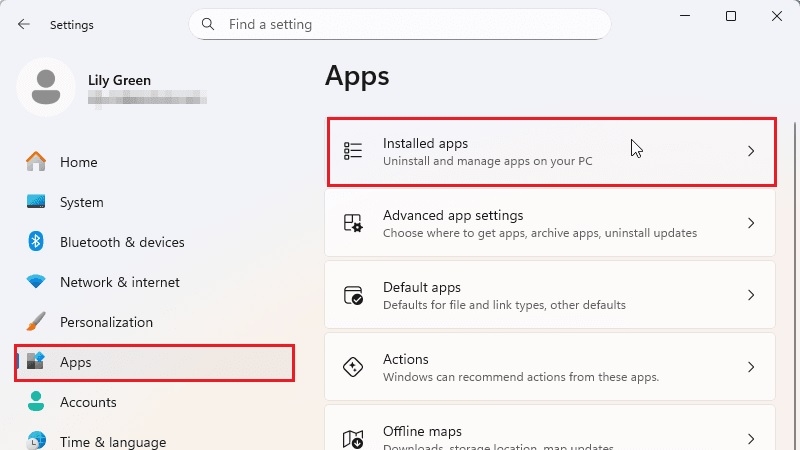Minimize the Settings window
Screen dimensions: 800x450
[685, 16]
